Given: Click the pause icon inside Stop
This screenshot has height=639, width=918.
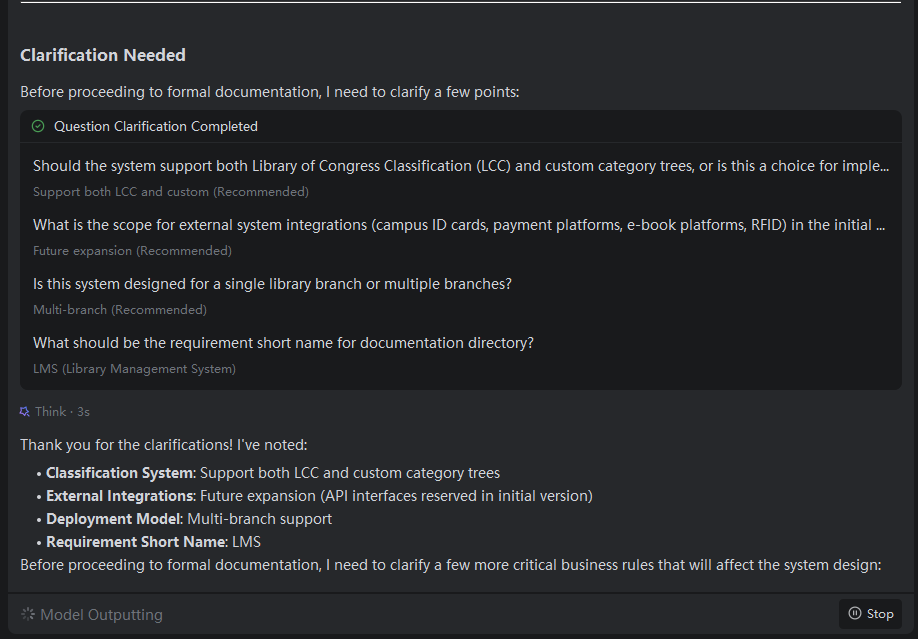Looking at the screenshot, I should click(855, 613).
